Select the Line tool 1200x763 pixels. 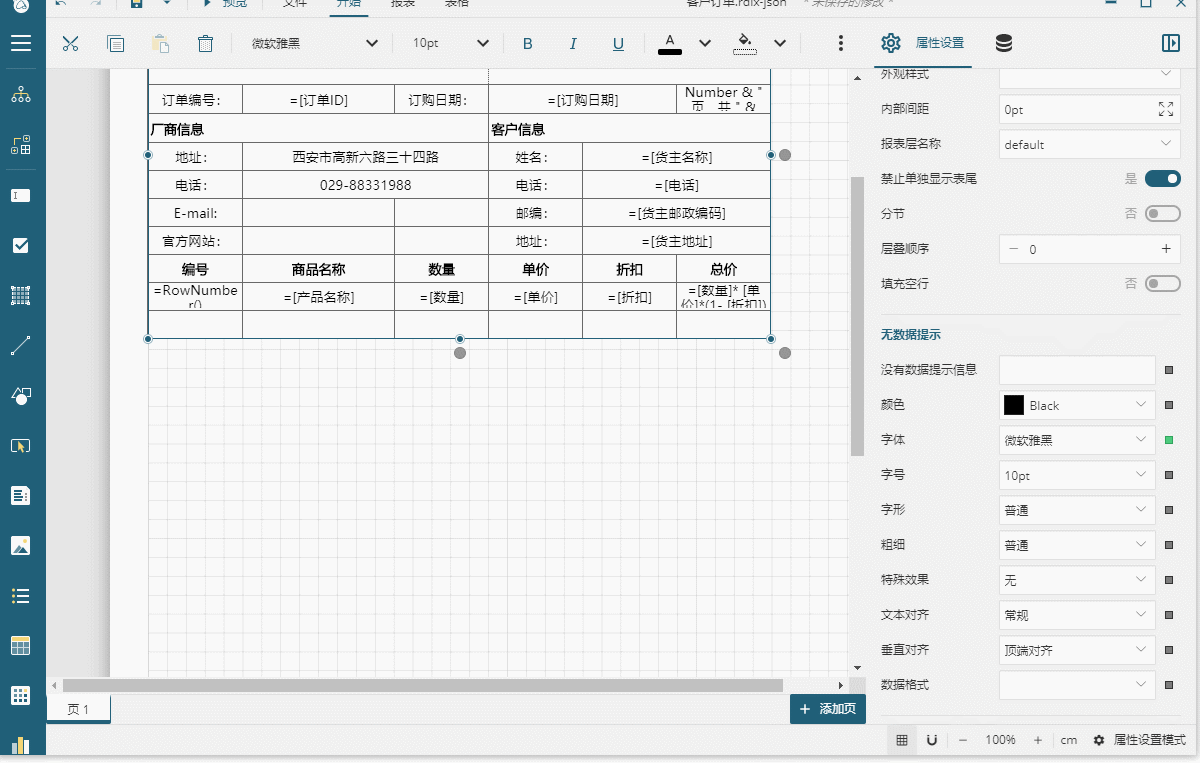coord(21,346)
